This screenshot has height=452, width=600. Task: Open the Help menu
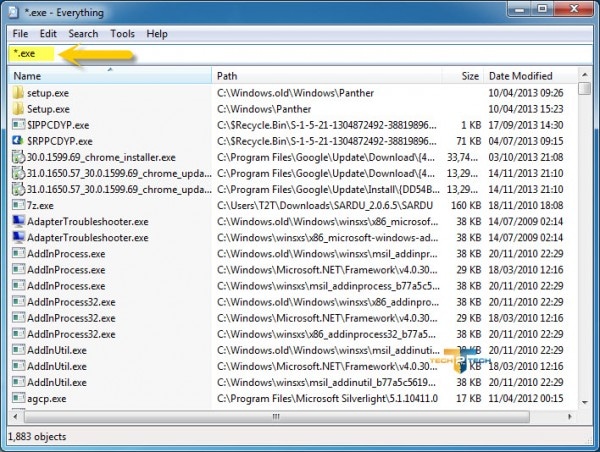coord(157,34)
